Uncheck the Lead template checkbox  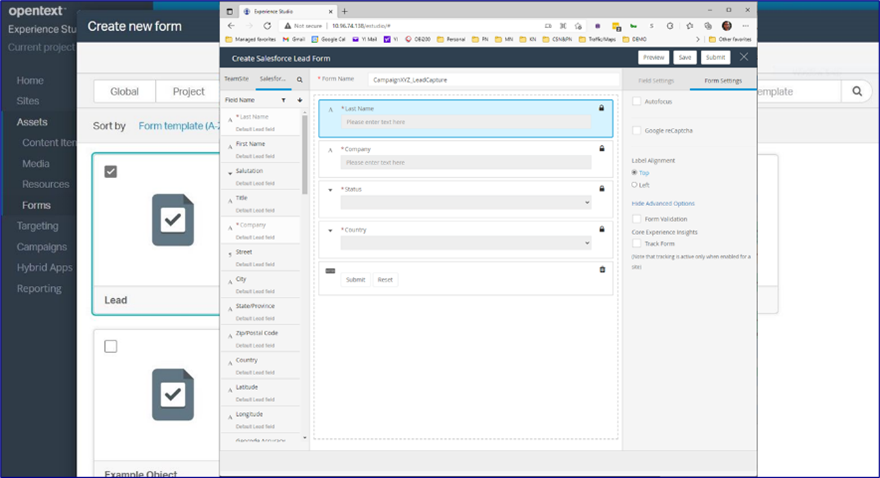click(111, 172)
